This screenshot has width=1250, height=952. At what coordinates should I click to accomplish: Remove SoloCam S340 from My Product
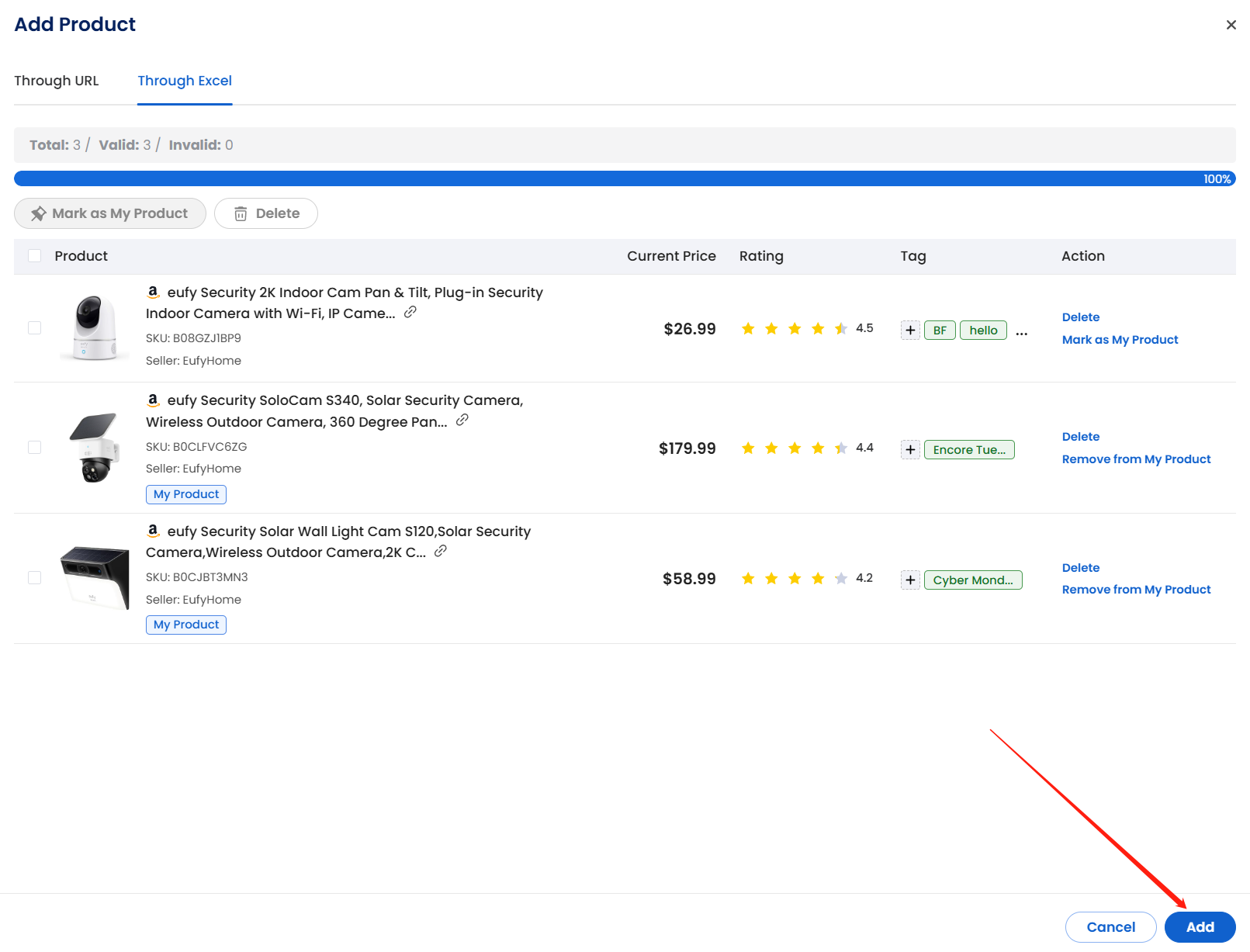coord(1136,459)
